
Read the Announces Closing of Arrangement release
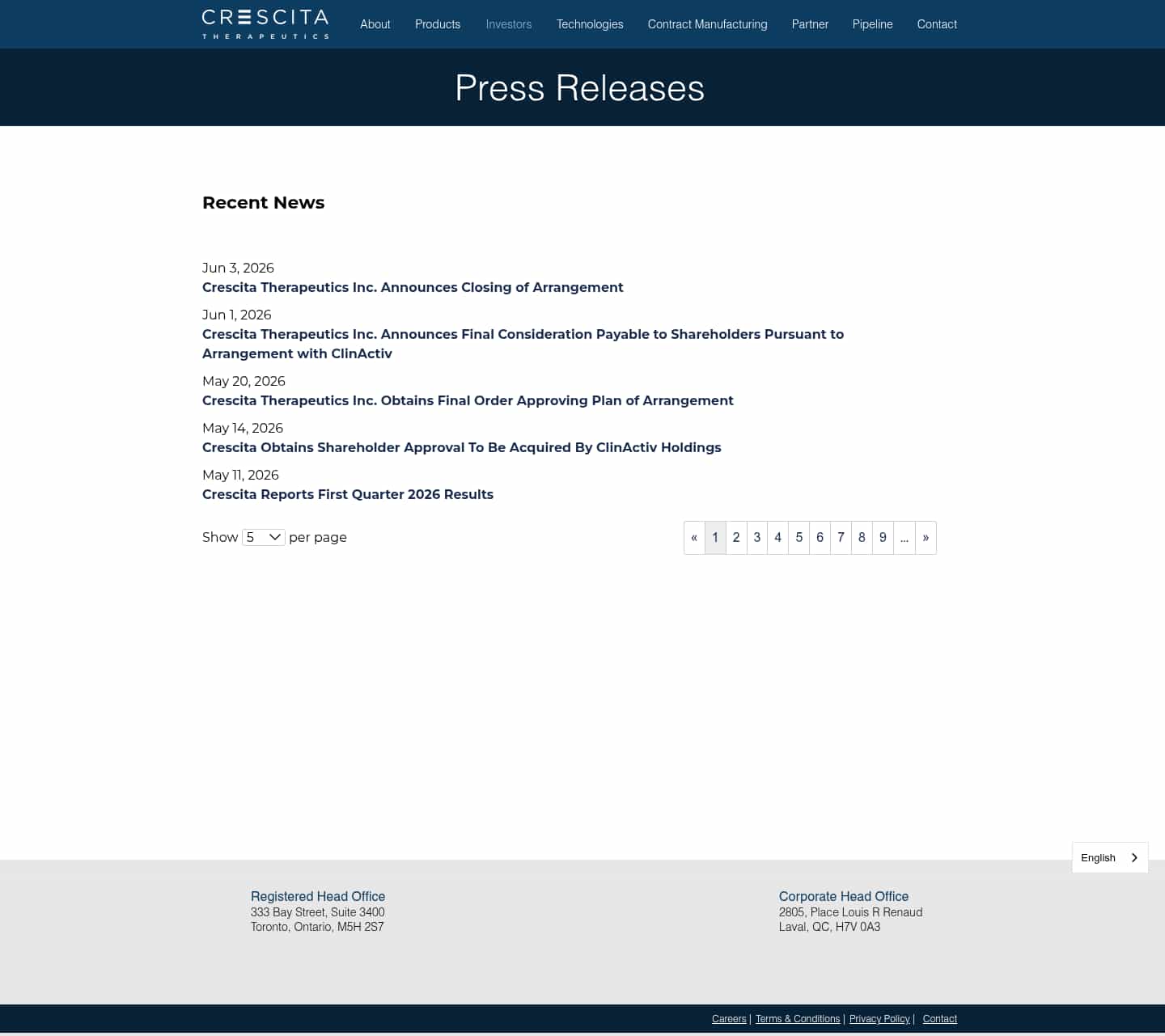tap(413, 287)
